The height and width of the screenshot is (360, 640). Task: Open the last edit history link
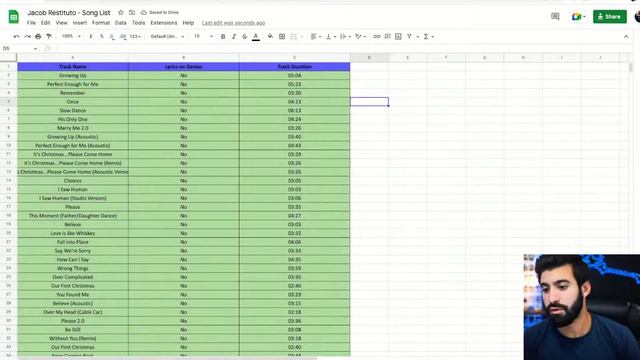click(x=233, y=23)
